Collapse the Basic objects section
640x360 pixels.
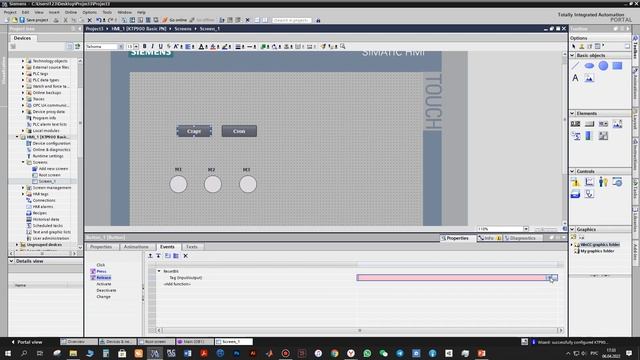click(x=572, y=55)
